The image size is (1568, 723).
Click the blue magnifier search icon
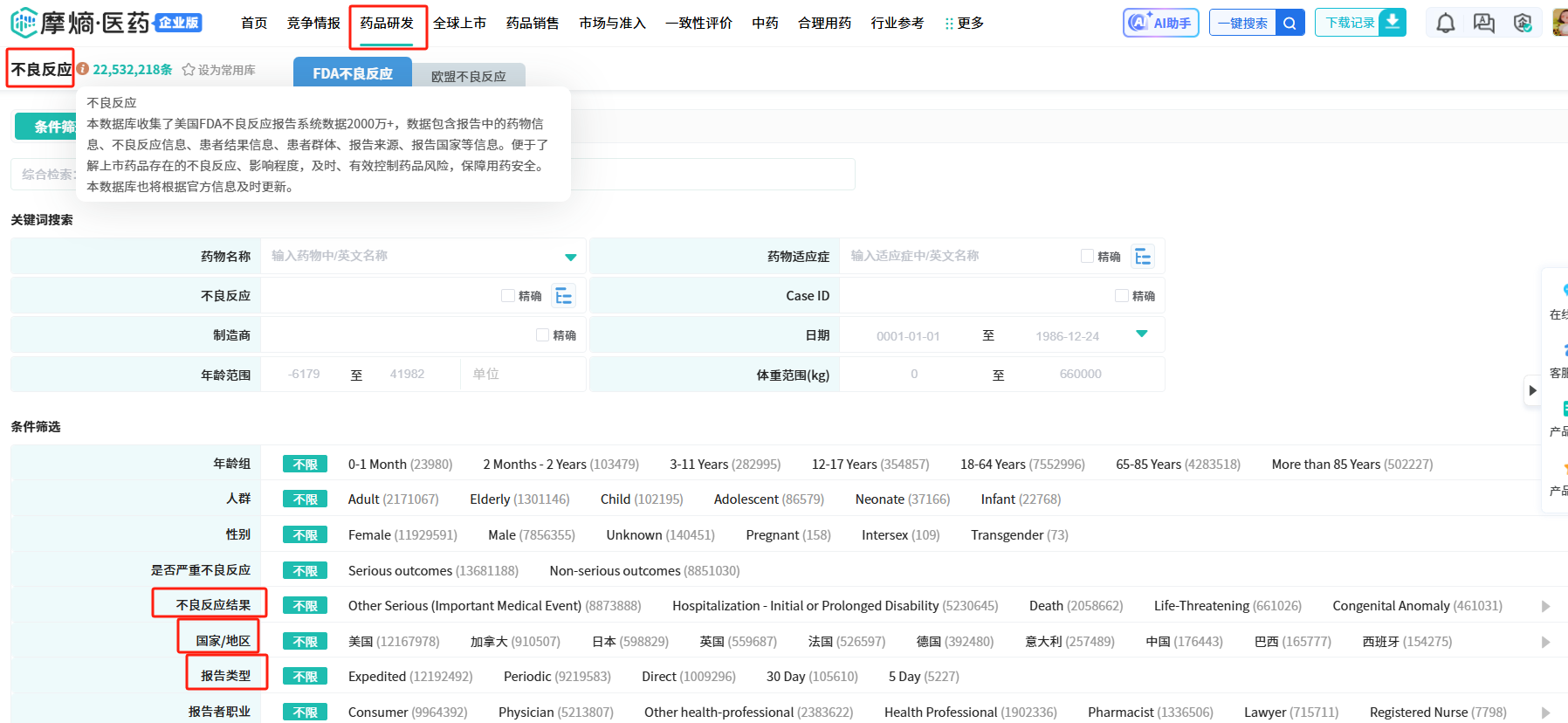point(1289,23)
